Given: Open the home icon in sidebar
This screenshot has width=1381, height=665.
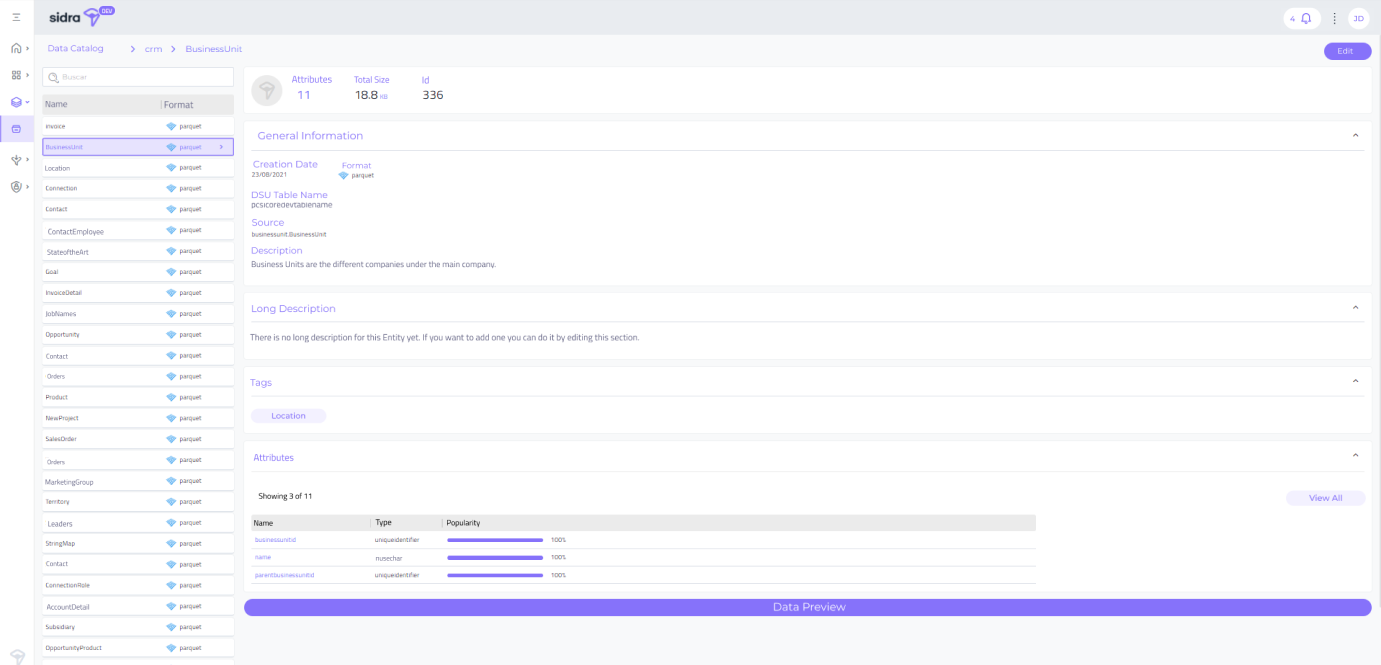Looking at the screenshot, I should click(x=15, y=48).
